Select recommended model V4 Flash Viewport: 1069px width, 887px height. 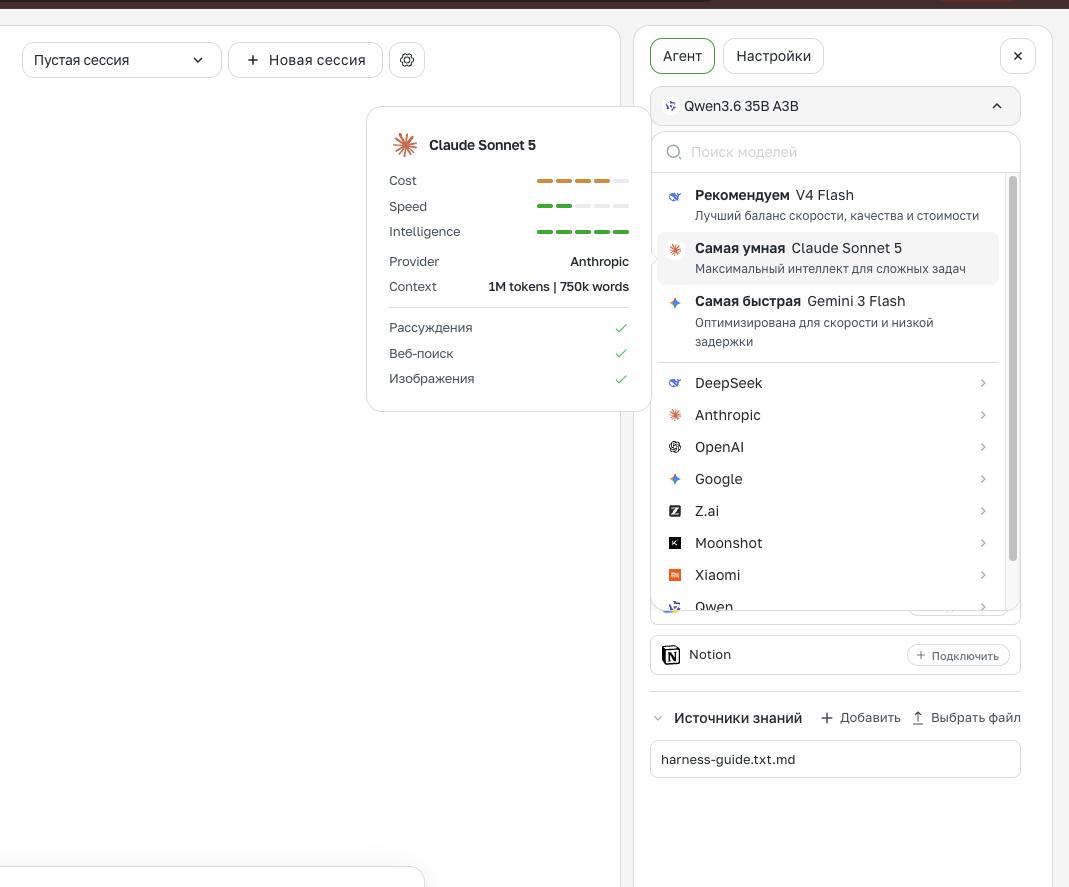click(828, 205)
